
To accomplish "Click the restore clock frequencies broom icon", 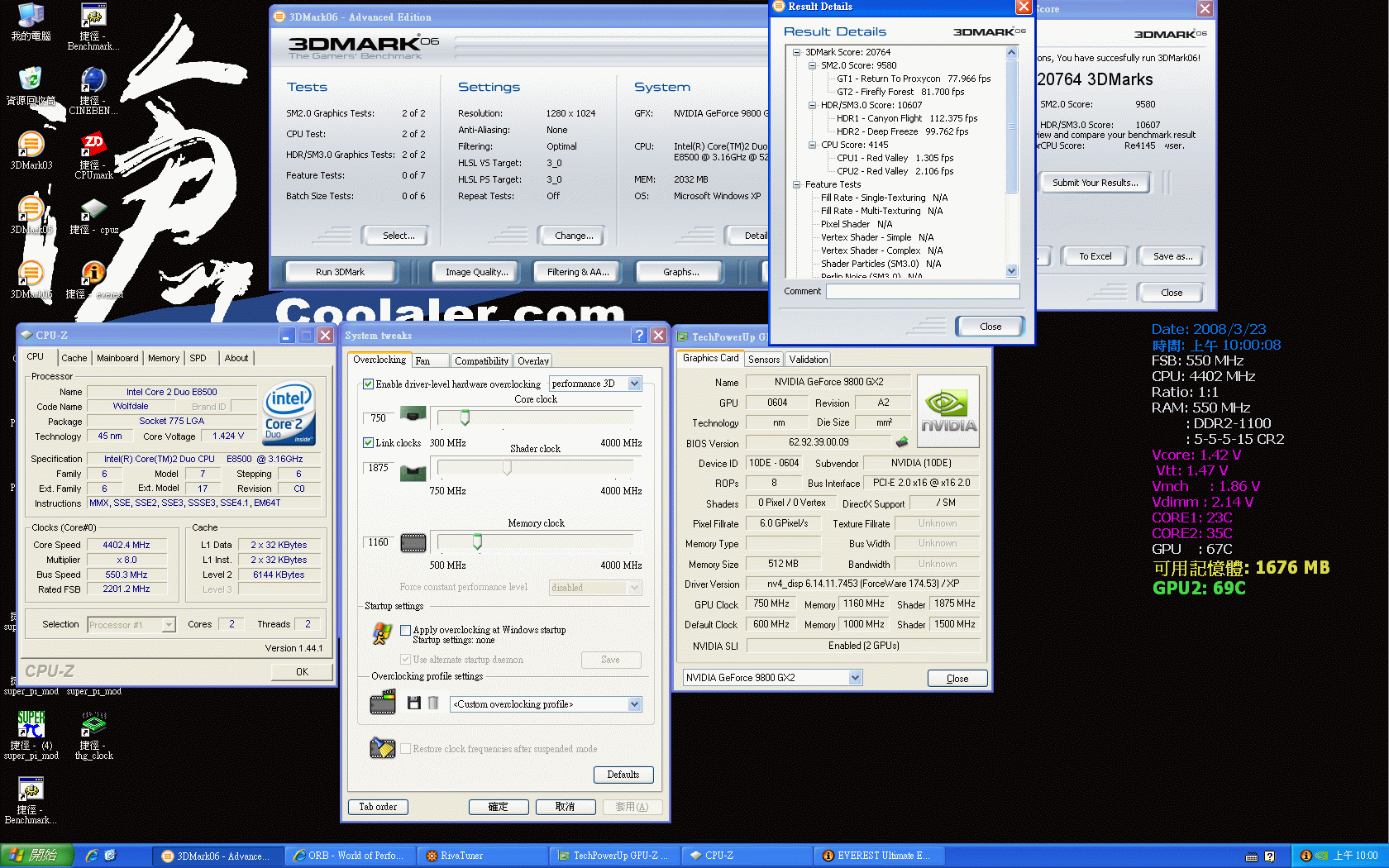I will (x=383, y=748).
